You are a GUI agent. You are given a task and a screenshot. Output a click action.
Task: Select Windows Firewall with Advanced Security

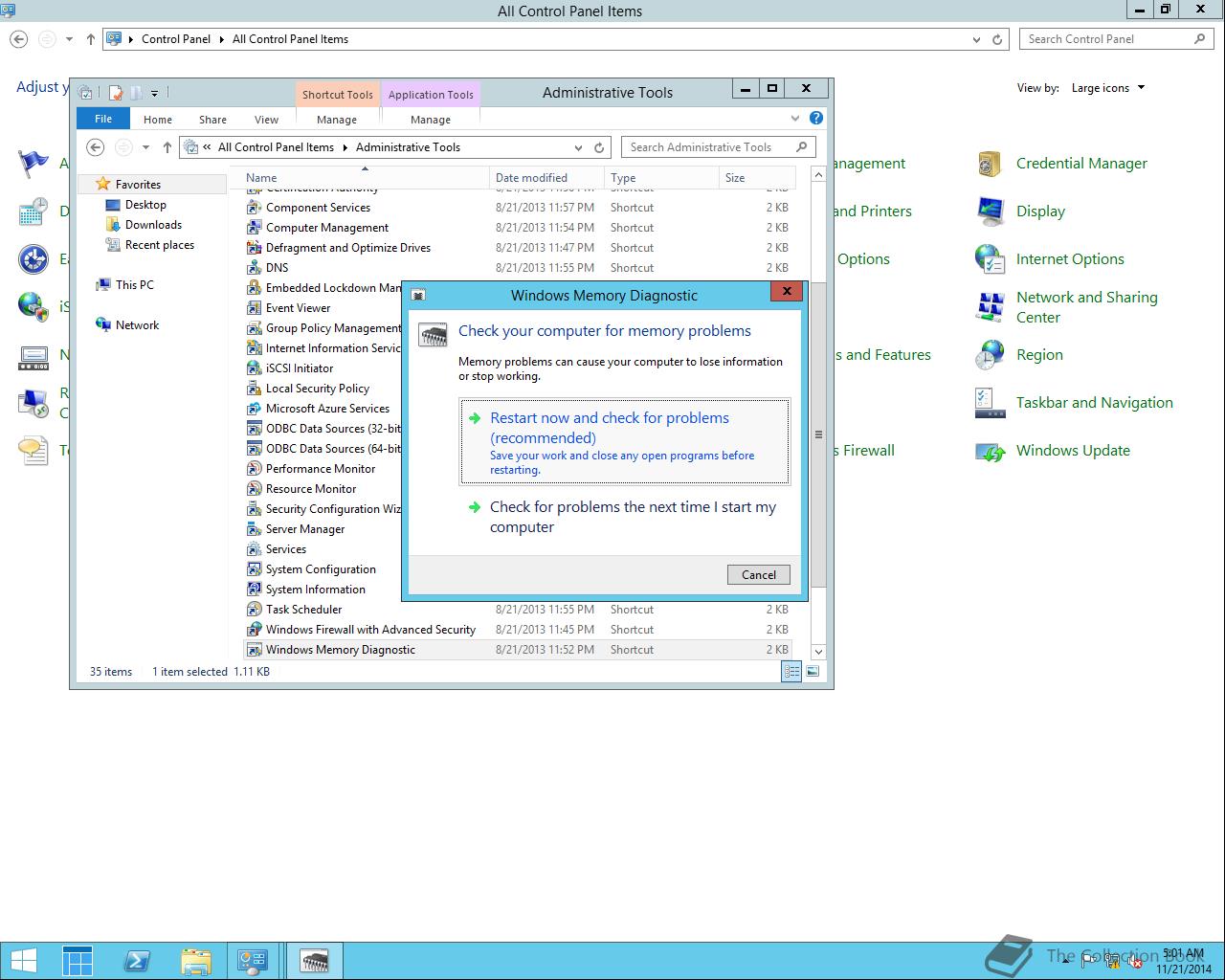(370, 630)
